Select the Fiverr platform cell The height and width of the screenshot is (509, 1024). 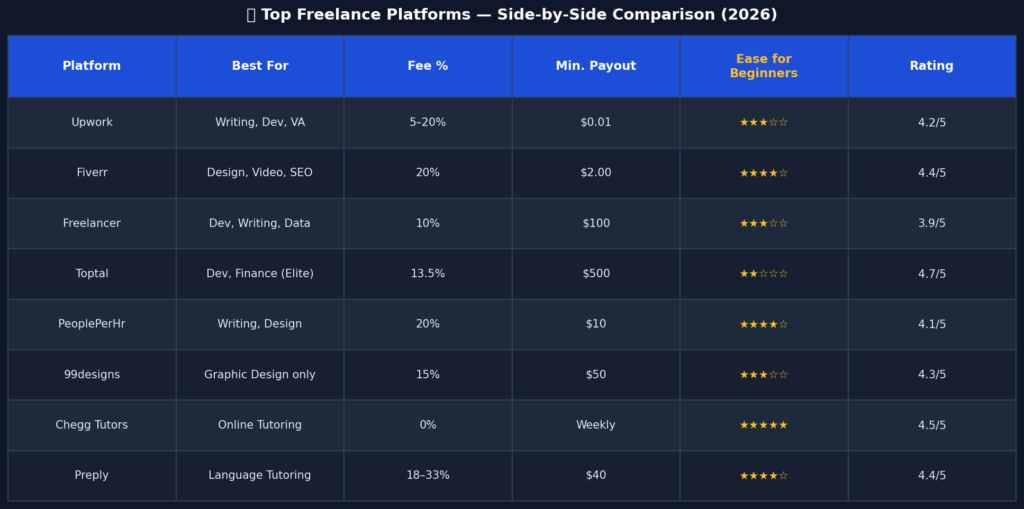[x=92, y=172]
